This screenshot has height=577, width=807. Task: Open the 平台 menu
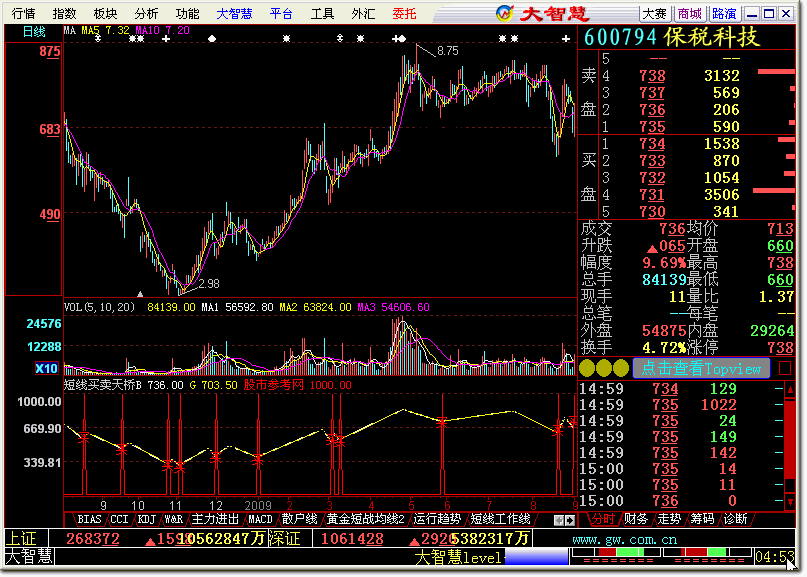pyautogui.click(x=281, y=13)
